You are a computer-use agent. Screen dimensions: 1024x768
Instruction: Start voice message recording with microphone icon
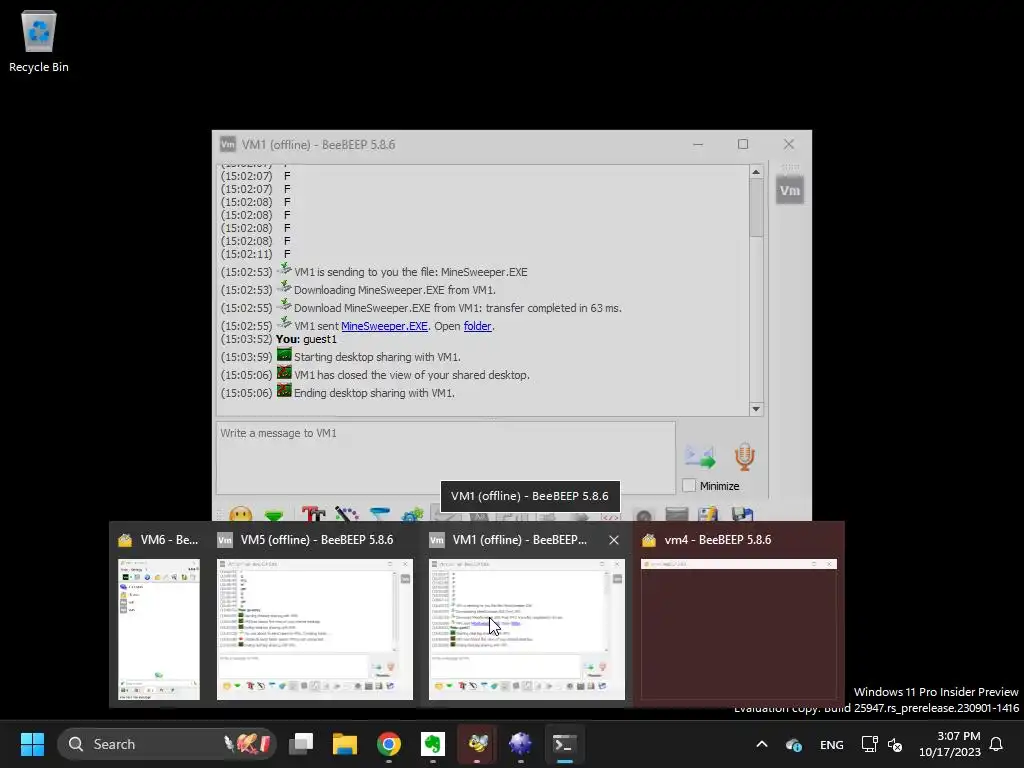[744, 456]
